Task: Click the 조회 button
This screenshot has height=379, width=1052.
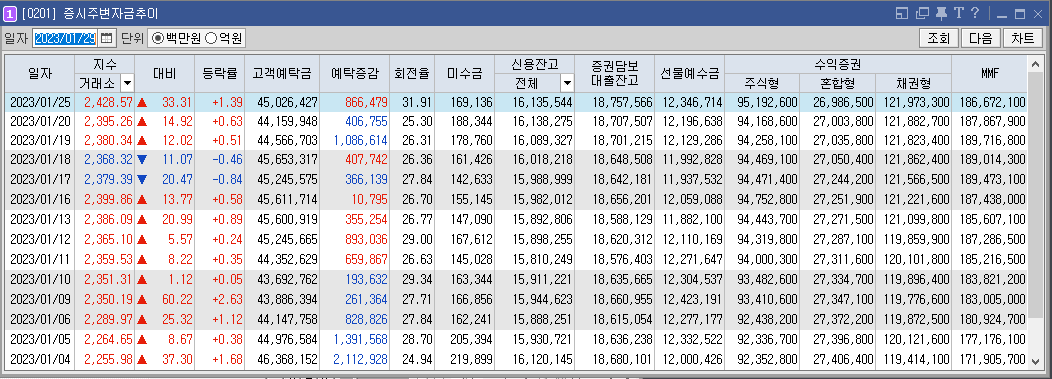Action: point(939,38)
